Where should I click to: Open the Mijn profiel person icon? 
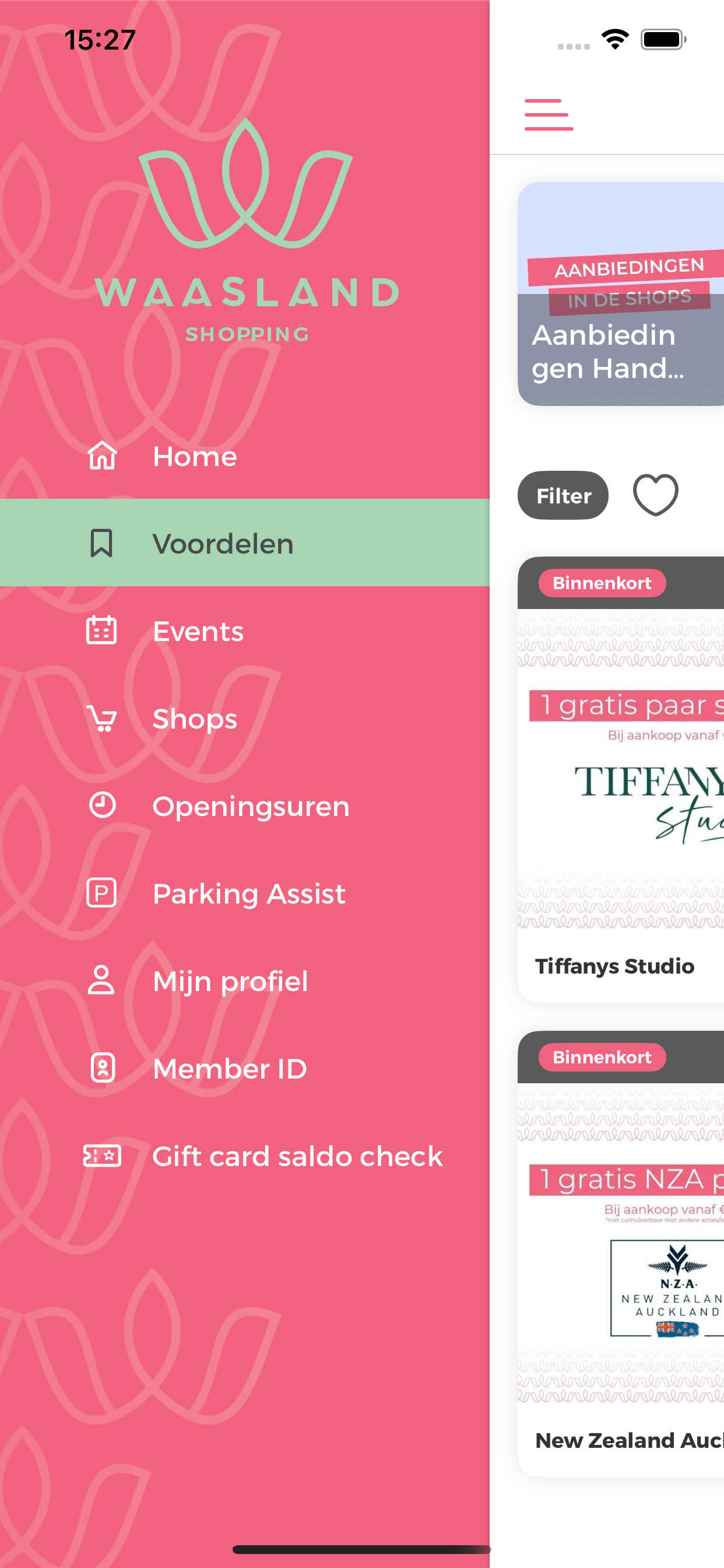tap(101, 980)
